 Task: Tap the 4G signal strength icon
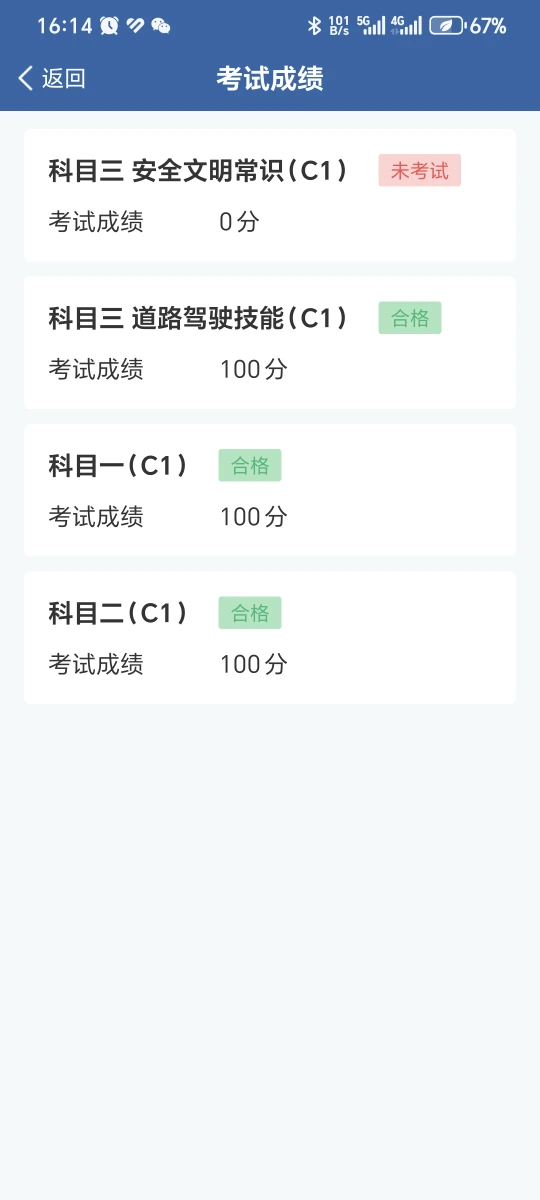[406, 26]
